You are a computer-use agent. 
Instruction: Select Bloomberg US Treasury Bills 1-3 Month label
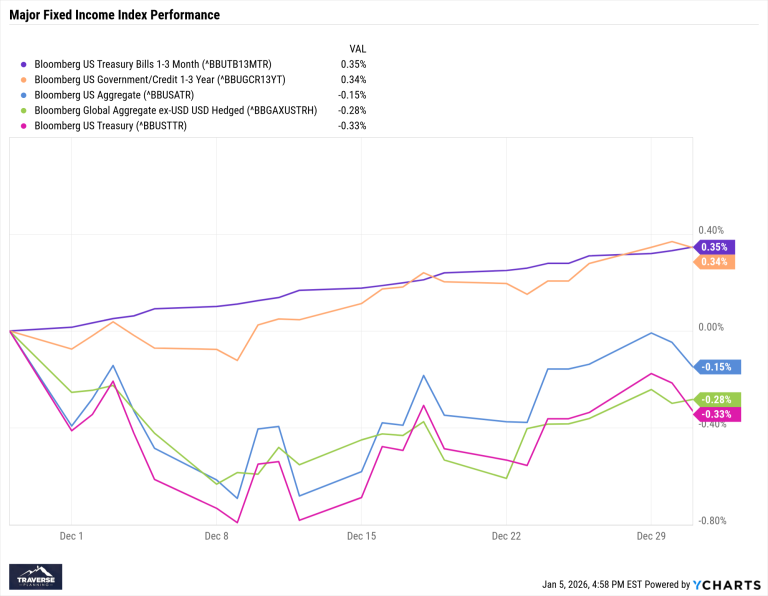tap(153, 64)
